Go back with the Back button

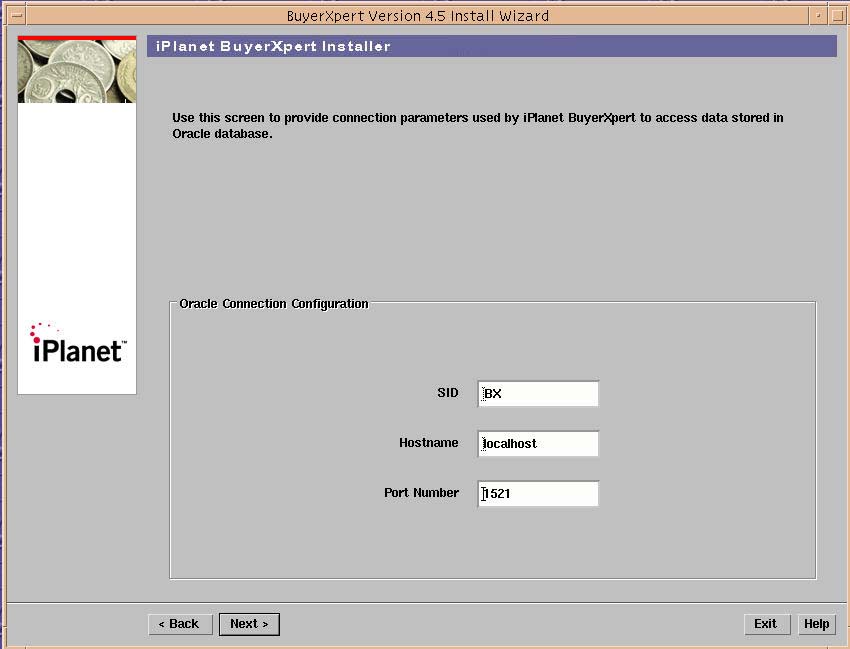click(x=180, y=624)
